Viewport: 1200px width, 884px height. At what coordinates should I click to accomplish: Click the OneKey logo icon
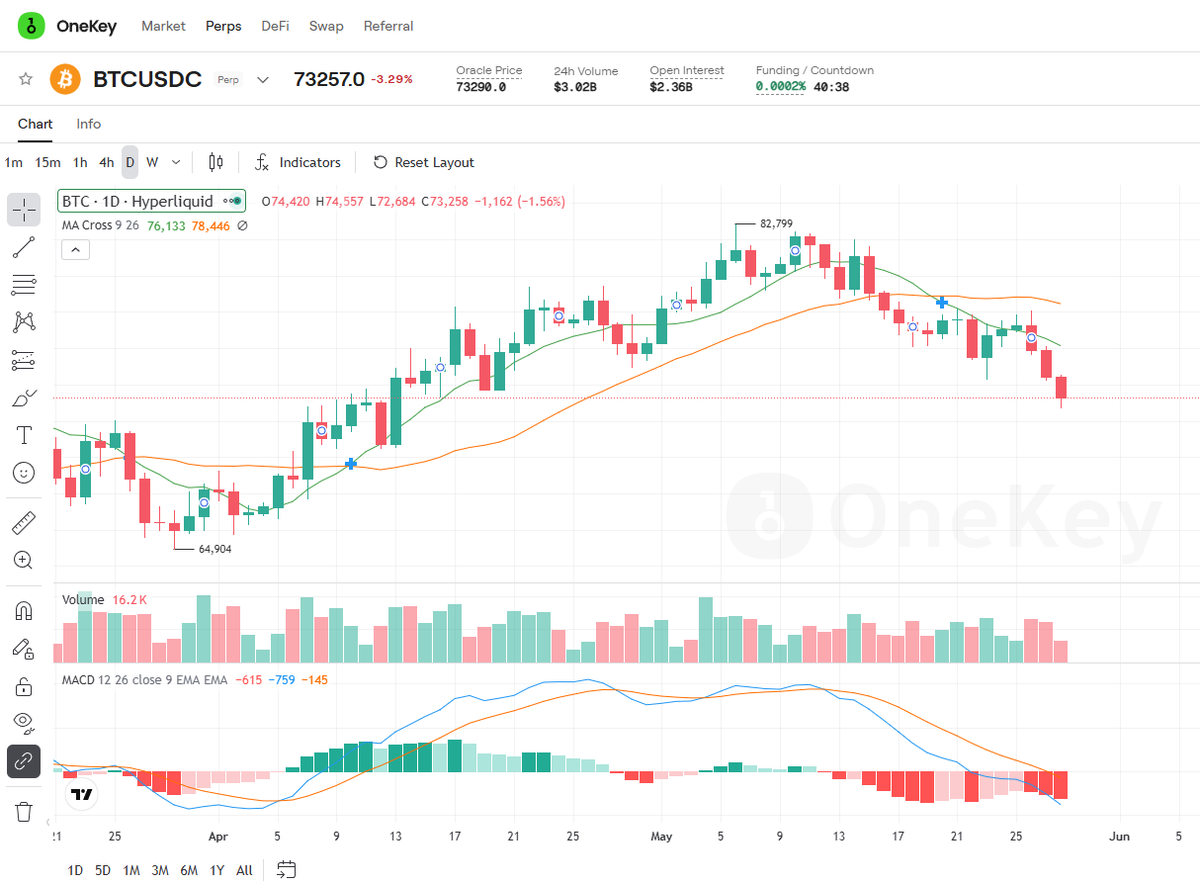[33, 26]
